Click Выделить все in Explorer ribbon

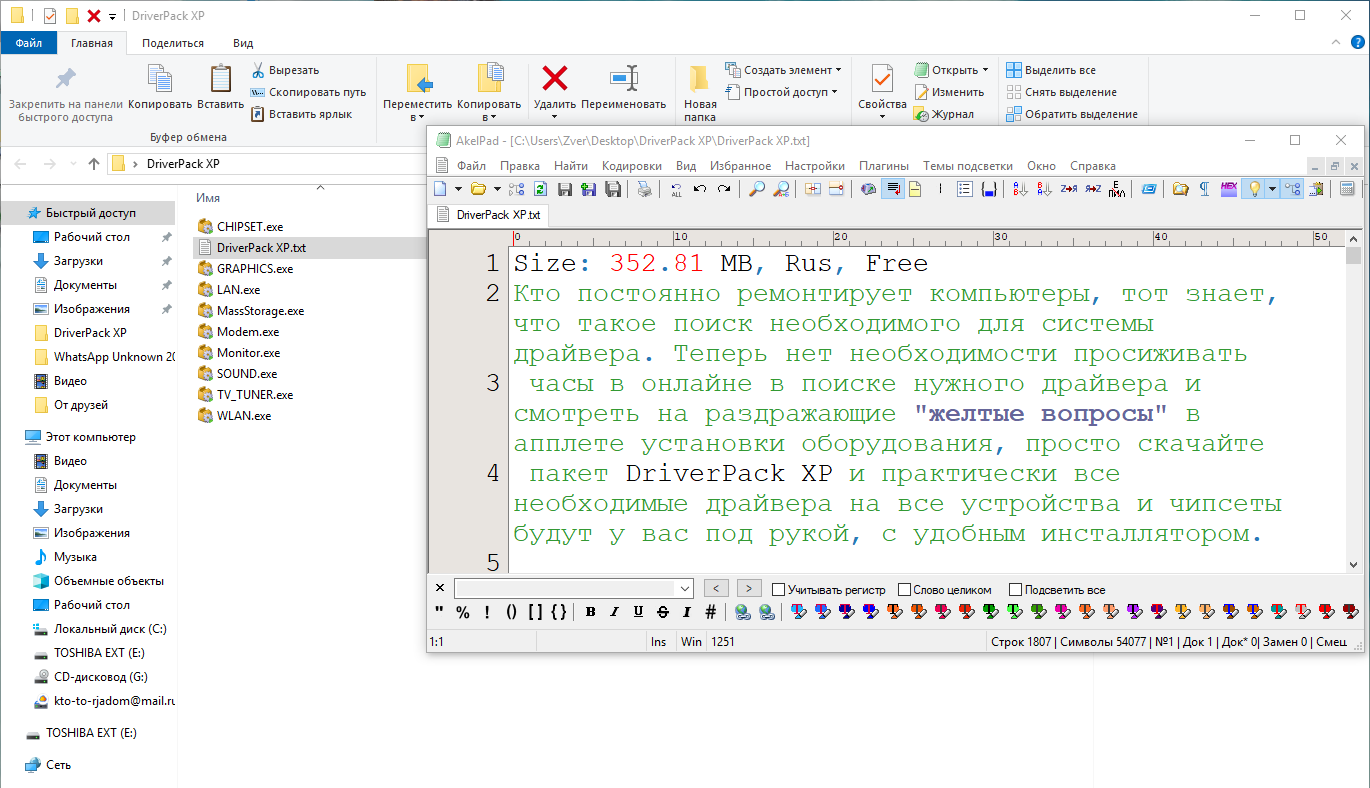coord(1051,70)
